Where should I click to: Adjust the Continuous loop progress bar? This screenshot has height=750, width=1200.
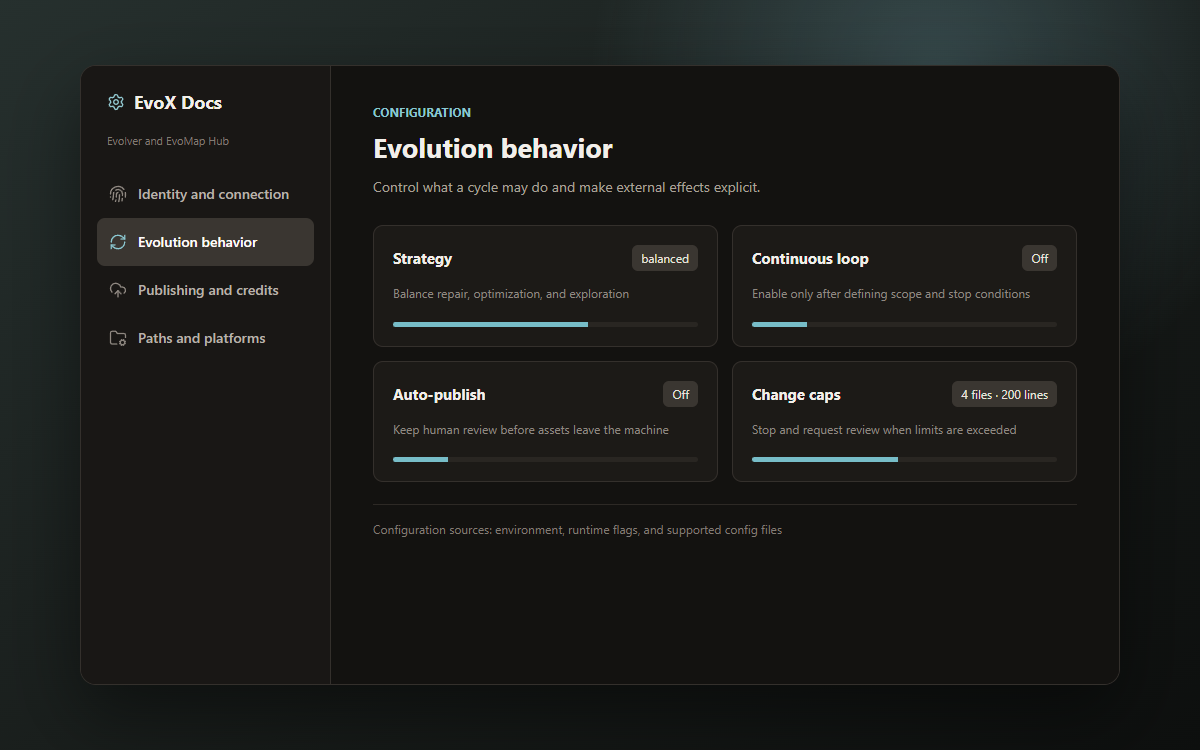(904, 324)
